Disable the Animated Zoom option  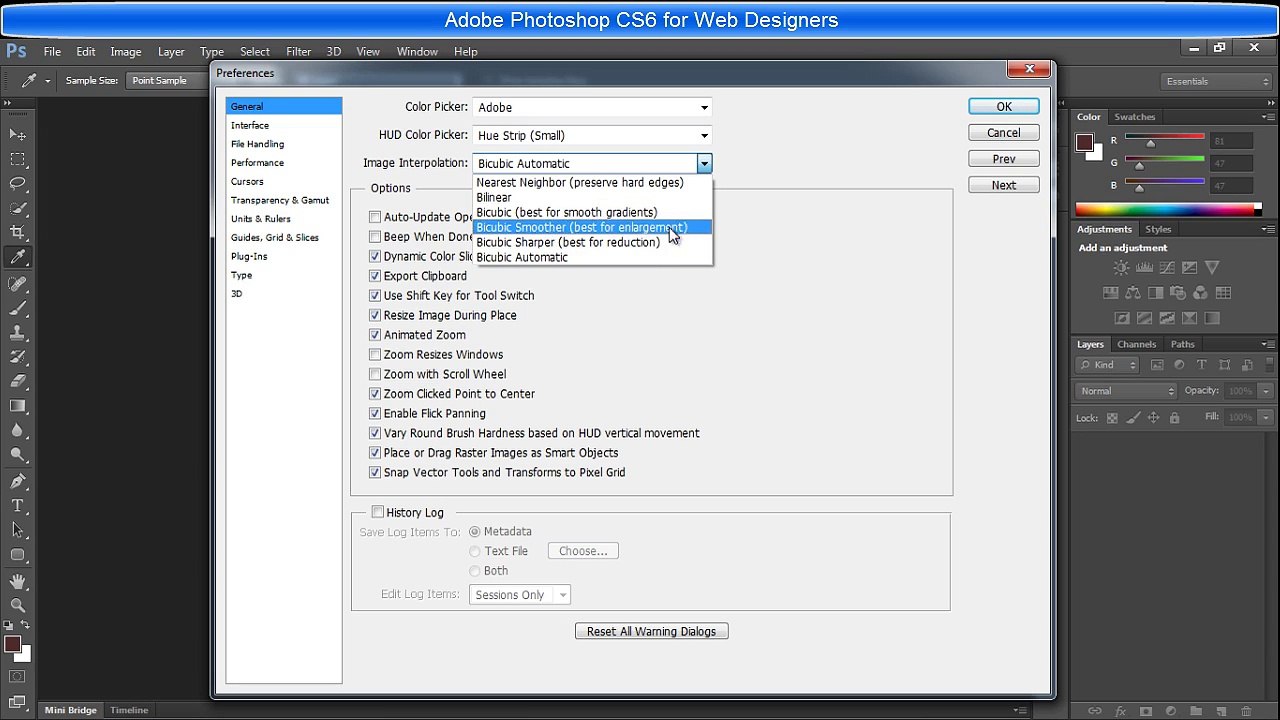[375, 335]
